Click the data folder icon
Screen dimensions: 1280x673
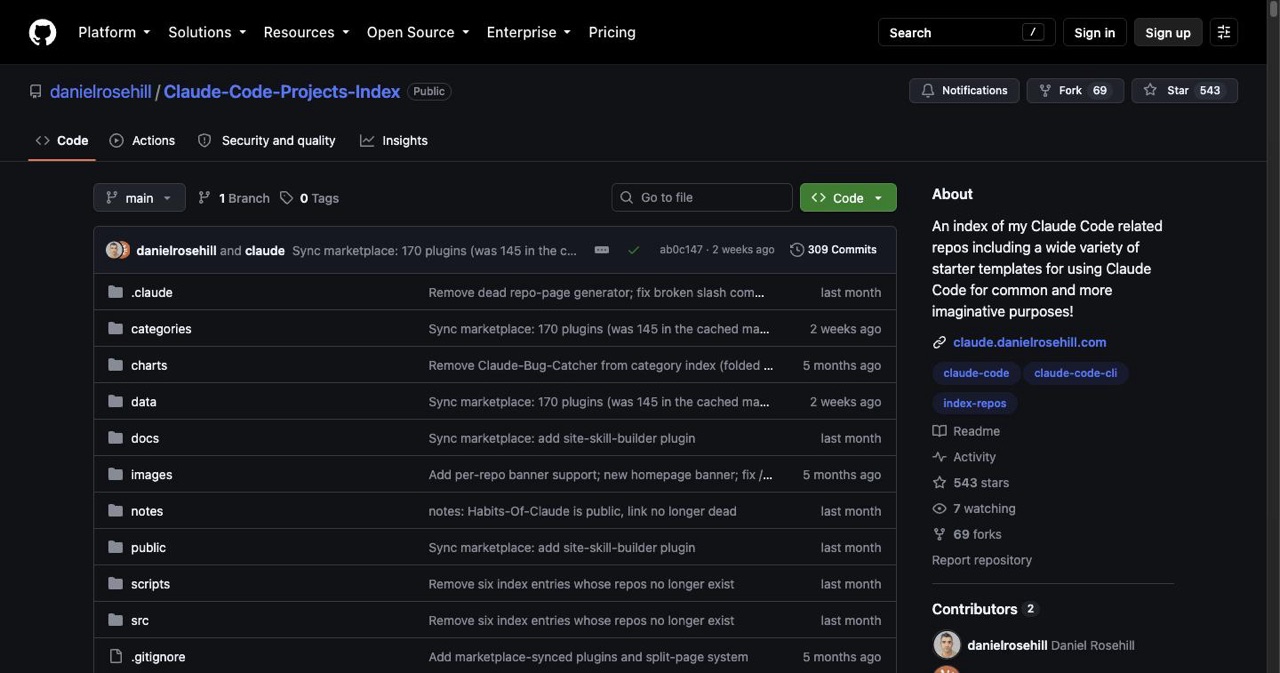coord(115,401)
